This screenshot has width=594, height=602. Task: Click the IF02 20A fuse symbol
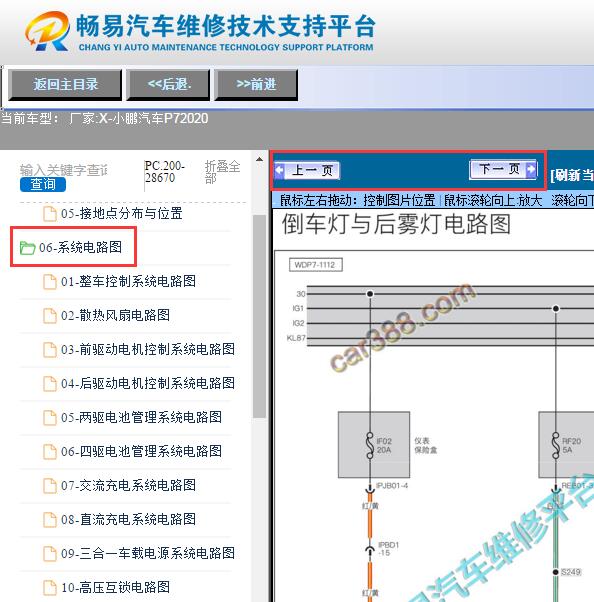pyautogui.click(x=370, y=445)
